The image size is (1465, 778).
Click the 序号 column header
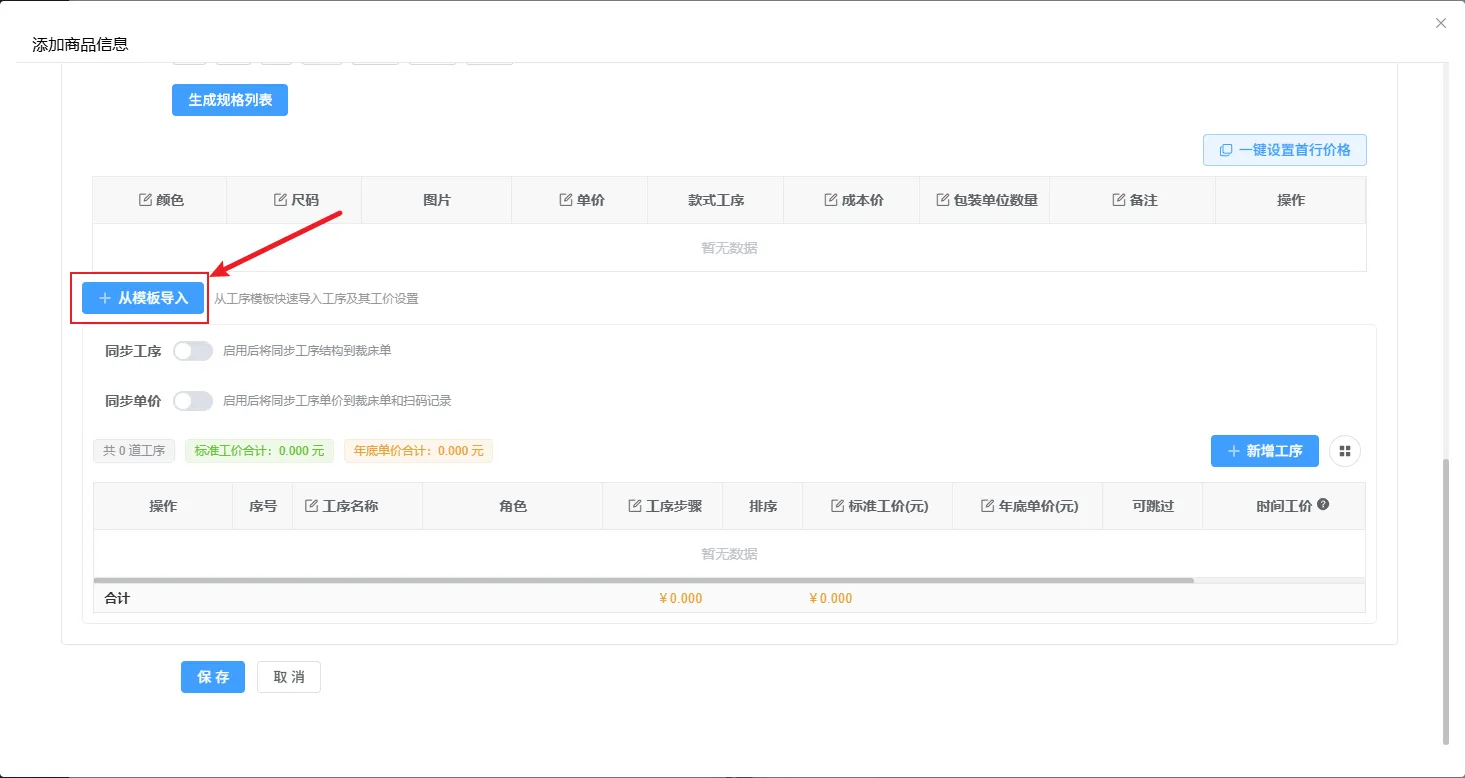(263, 506)
